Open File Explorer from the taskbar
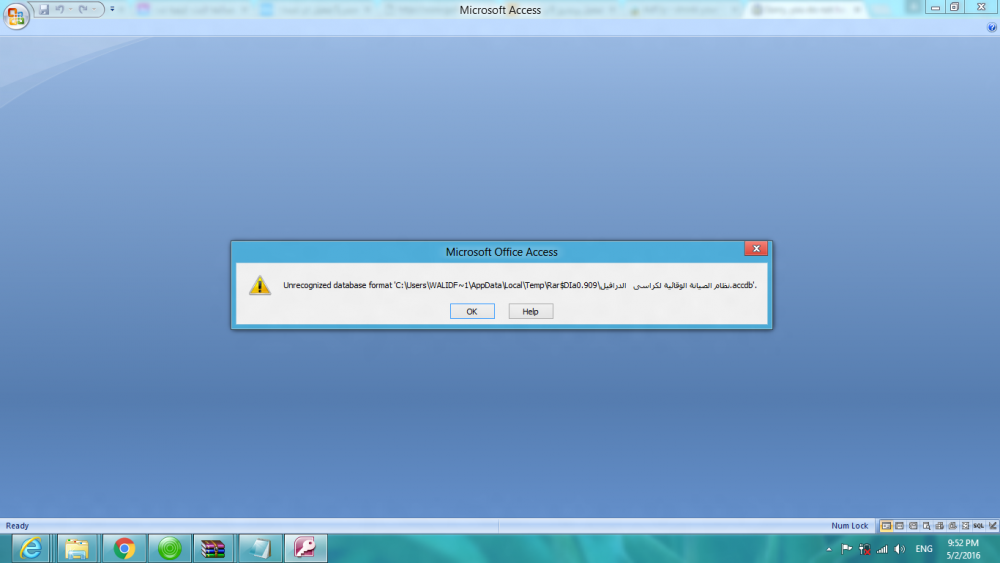Viewport: 1000px width, 563px height. pyautogui.click(x=77, y=548)
